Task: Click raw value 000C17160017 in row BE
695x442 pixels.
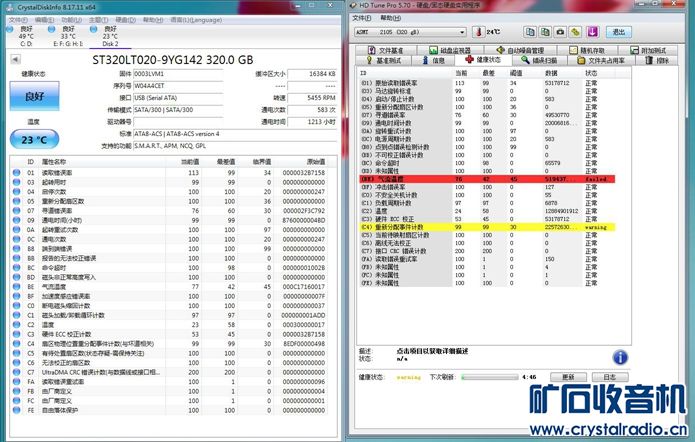Action: (x=304, y=287)
